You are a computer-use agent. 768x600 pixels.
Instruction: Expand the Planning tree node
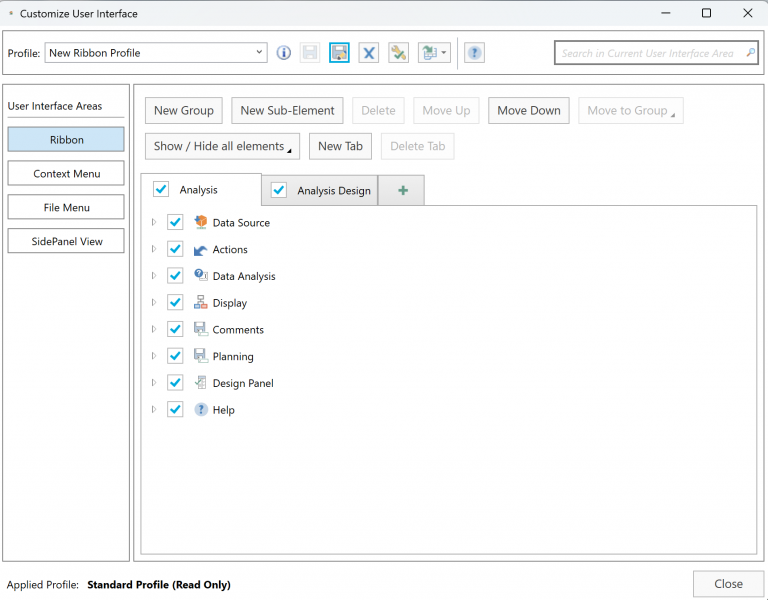(x=154, y=356)
